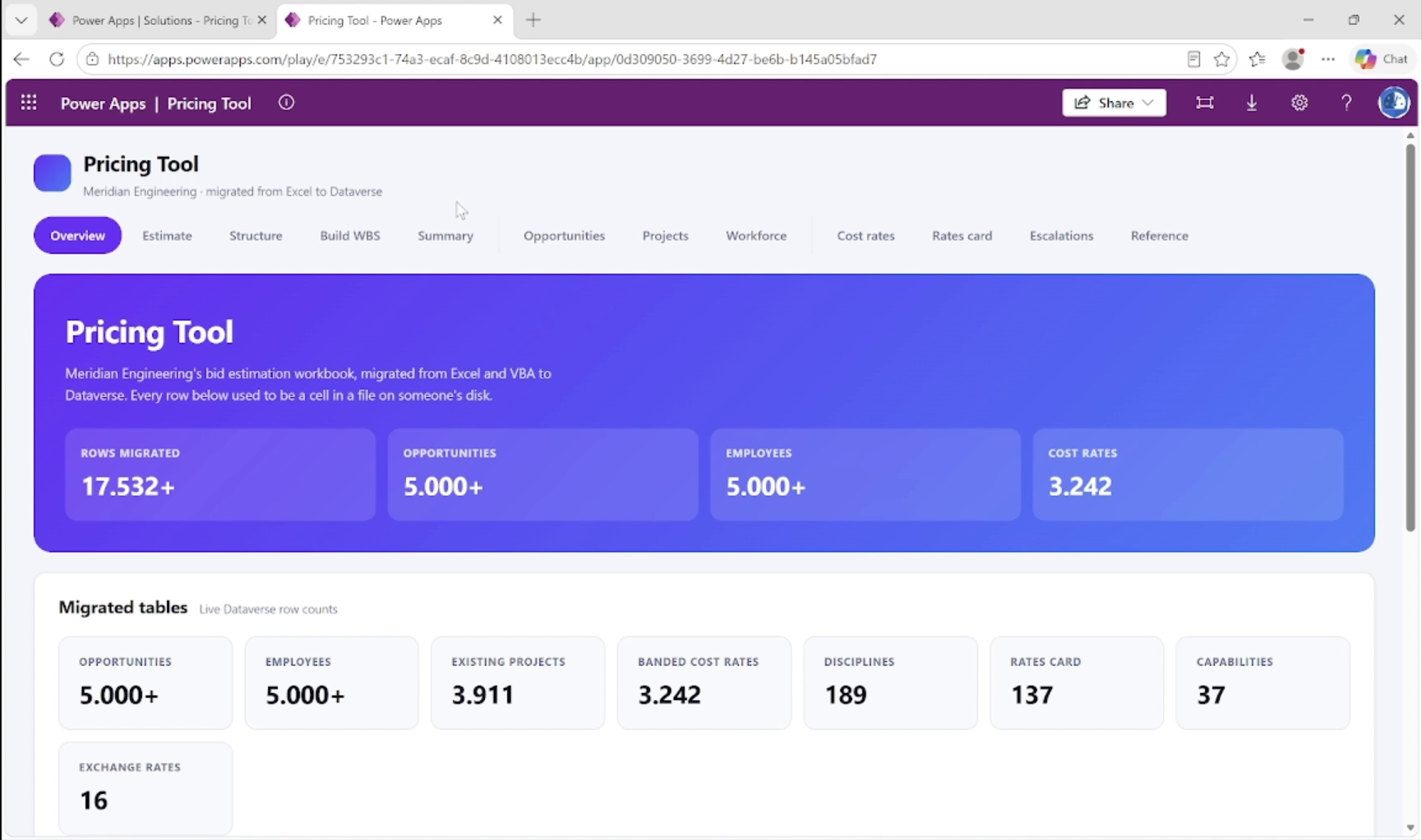Select the Overview tab

[x=77, y=235]
